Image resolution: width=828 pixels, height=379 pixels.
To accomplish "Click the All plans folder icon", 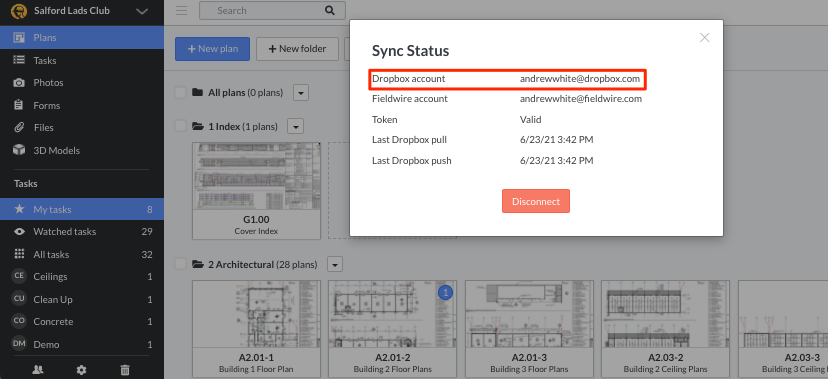I will (197, 93).
